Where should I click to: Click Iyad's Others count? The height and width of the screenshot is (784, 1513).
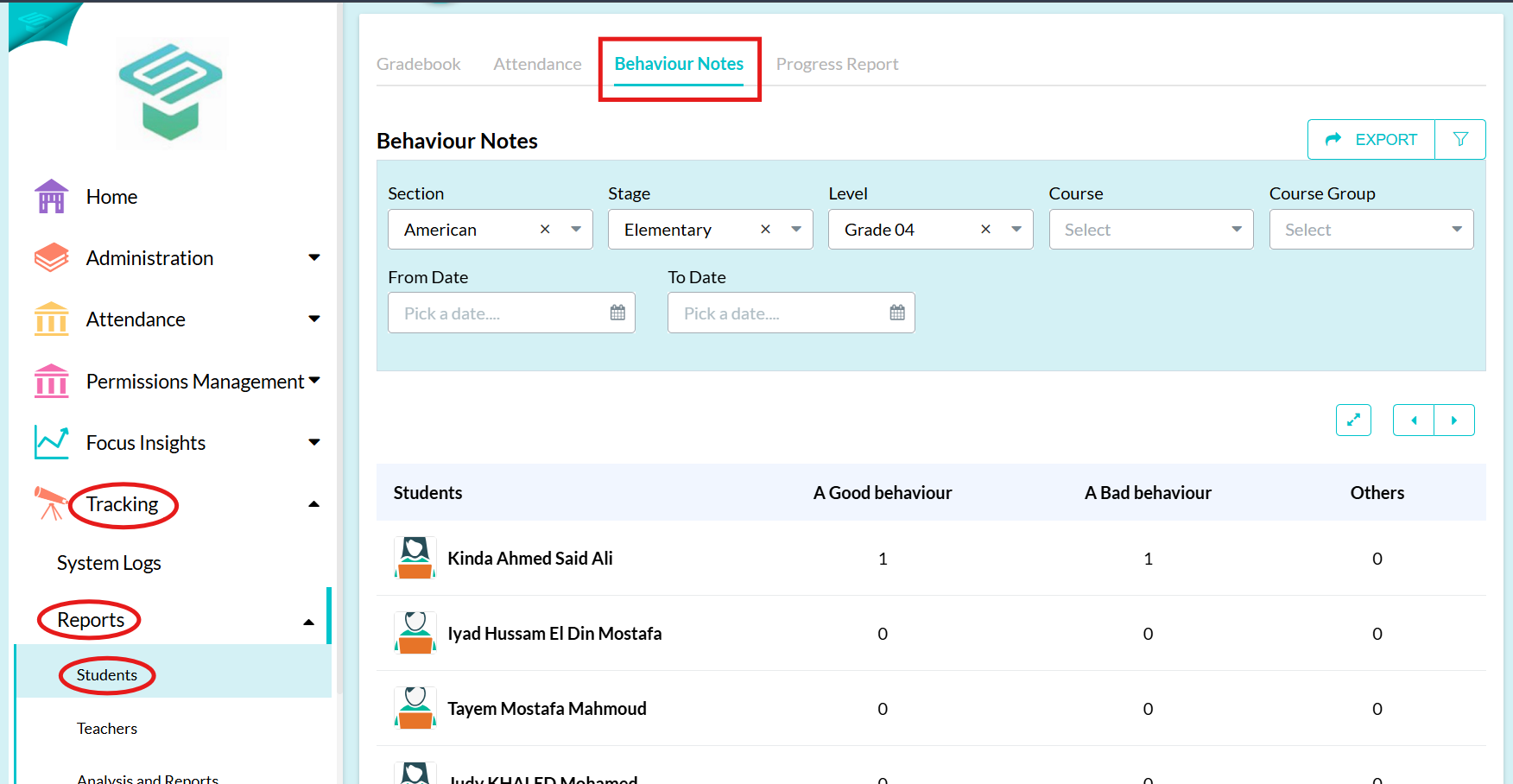[x=1377, y=634]
